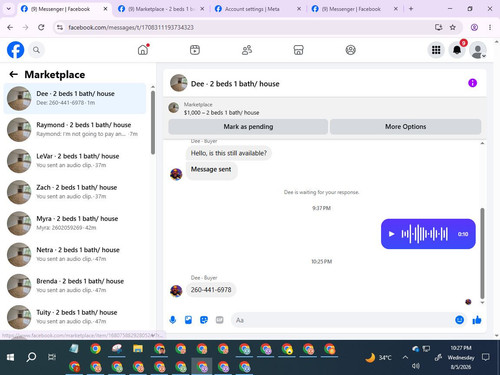Choose a sticker icon in composer
The height and width of the screenshot is (375, 500).
pyautogui.click(x=204, y=320)
